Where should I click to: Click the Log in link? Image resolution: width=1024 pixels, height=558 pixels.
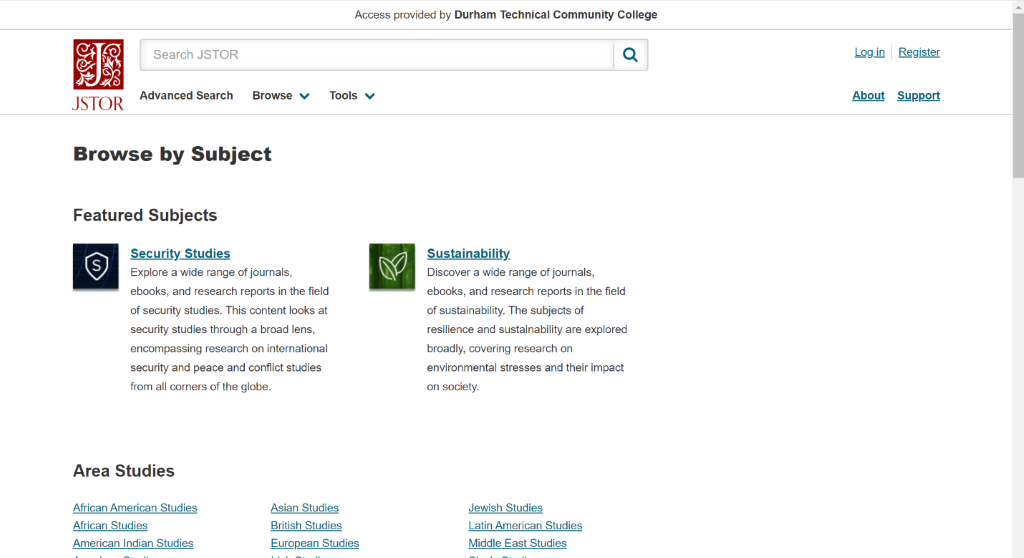869,52
